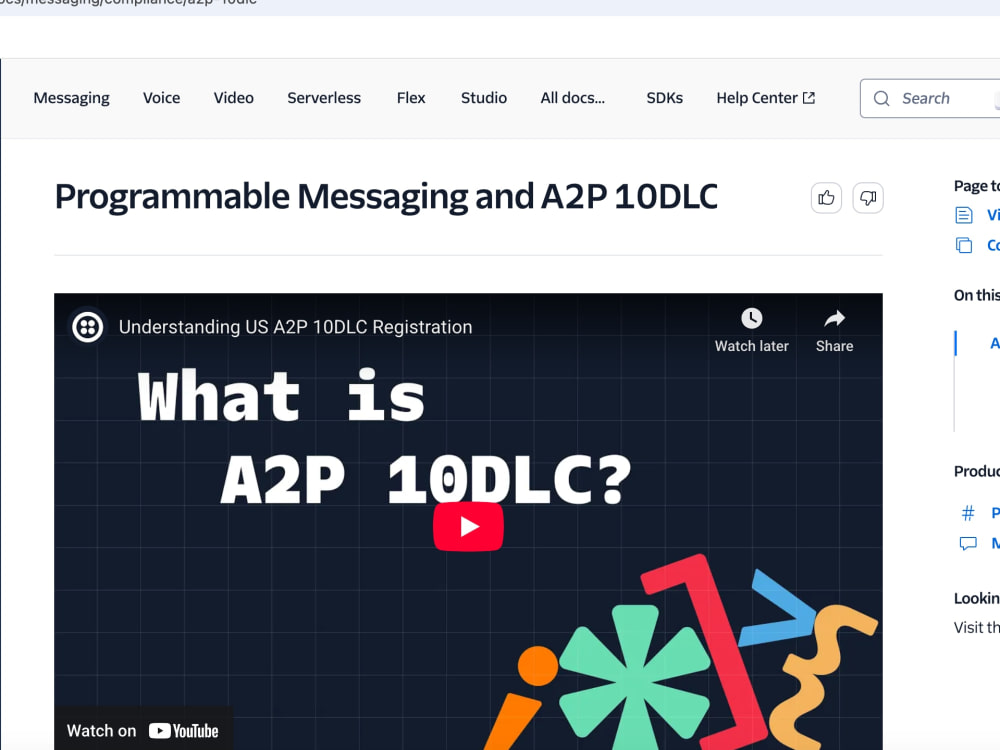Click Watch on YouTube button
The image size is (1000, 750).
[x=143, y=731]
